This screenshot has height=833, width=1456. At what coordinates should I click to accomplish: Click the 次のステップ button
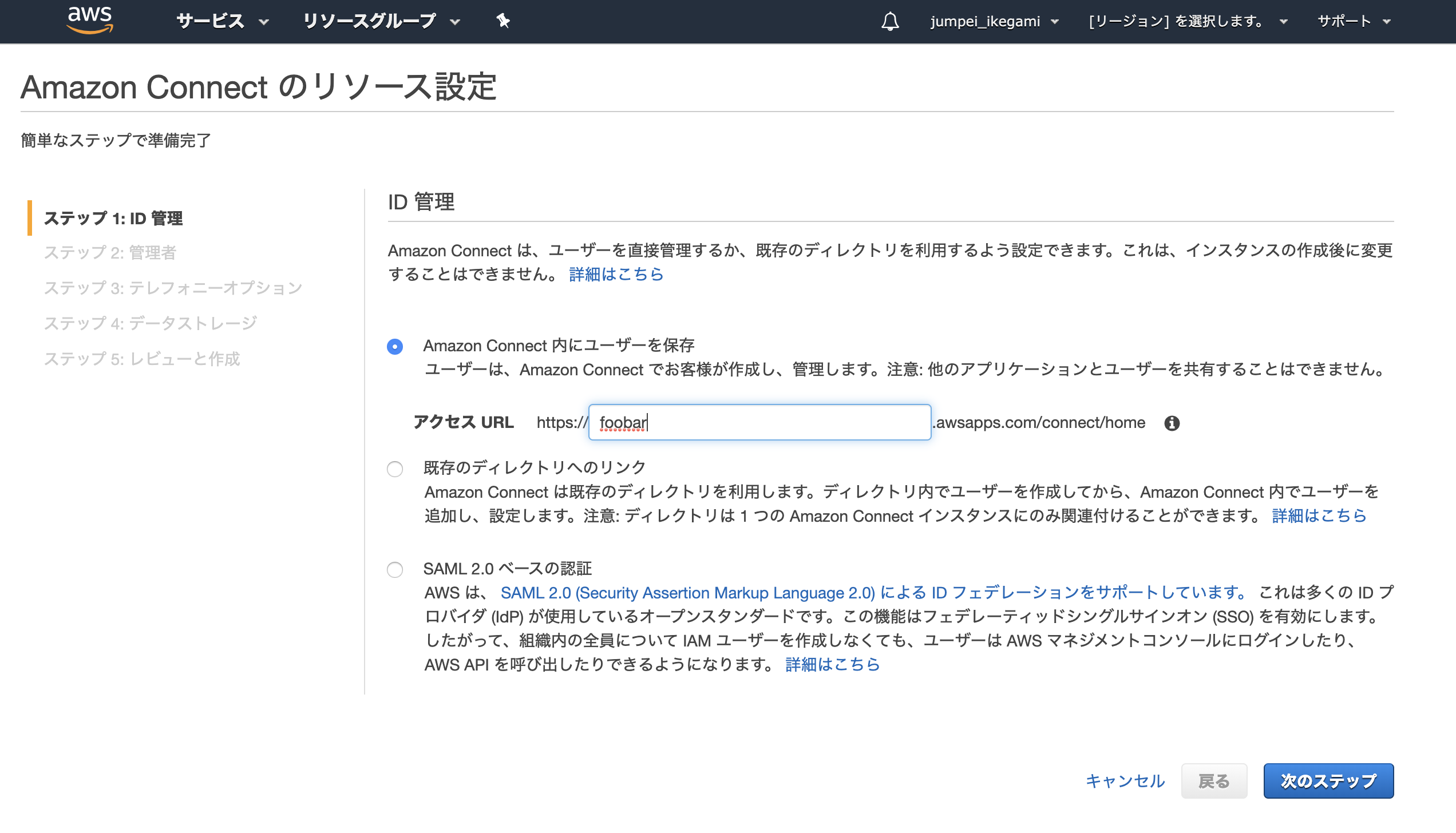click(x=1328, y=781)
